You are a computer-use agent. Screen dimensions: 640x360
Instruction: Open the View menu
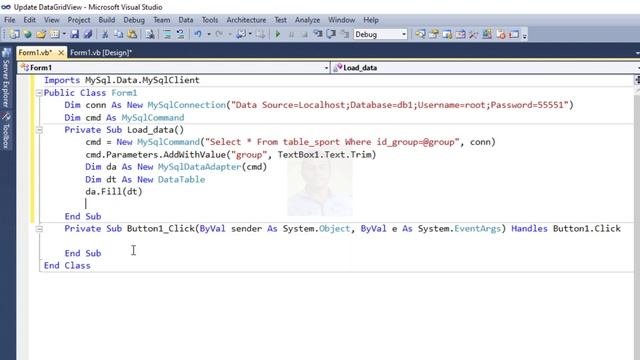51,20
